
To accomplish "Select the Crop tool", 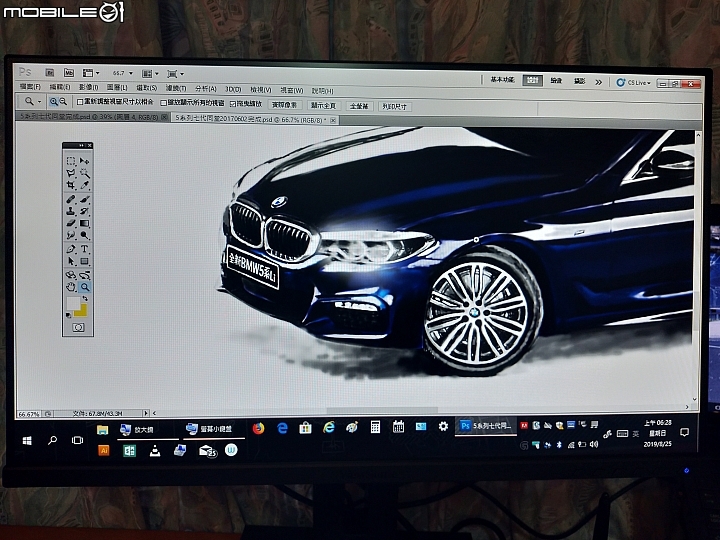I will click(71, 185).
